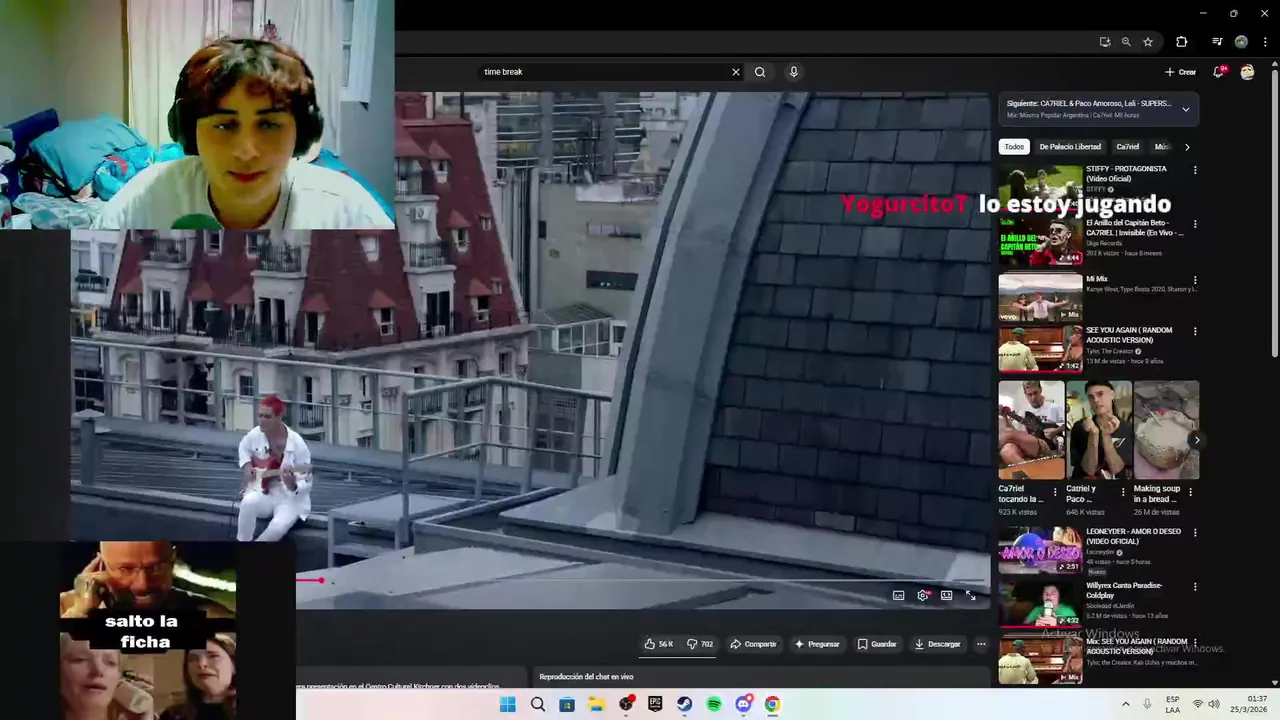Open options for SEE YOU AGAIN 1:42 video
1280x720 pixels.
[x=1195, y=331]
